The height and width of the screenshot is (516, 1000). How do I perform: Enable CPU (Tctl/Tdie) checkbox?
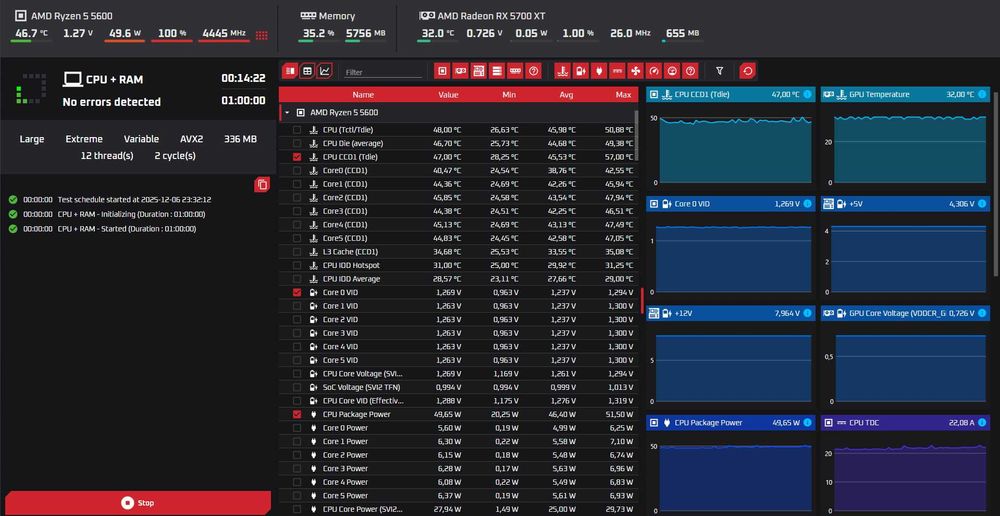(x=297, y=129)
